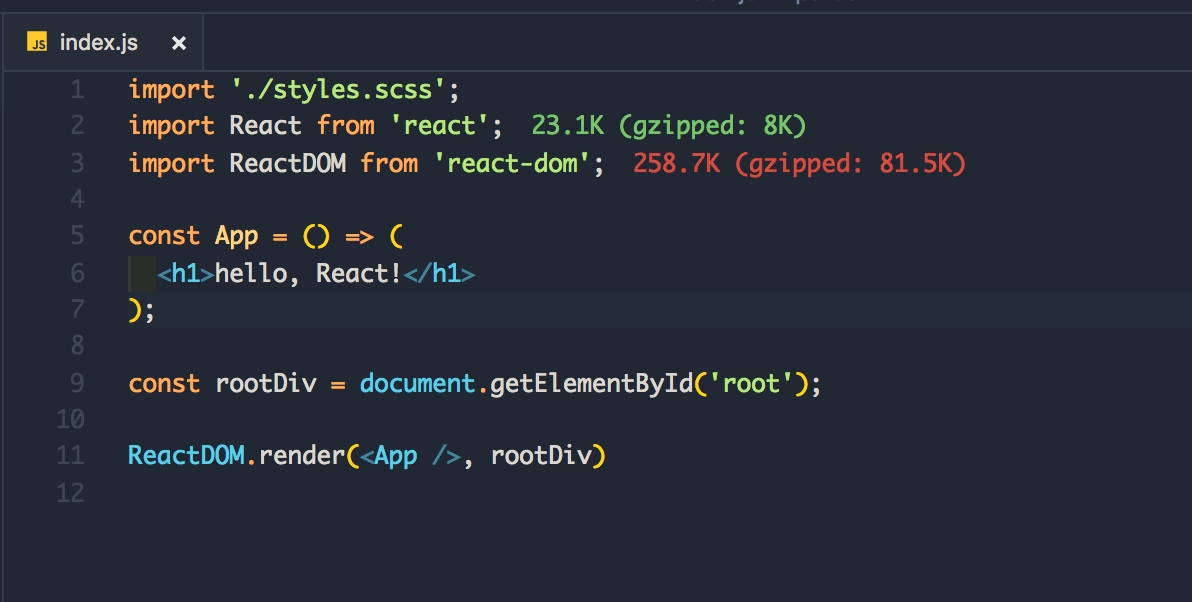This screenshot has width=1192, height=602.
Task: Place cursor on ReactDOM in line 3 import
Action: [x=287, y=163]
